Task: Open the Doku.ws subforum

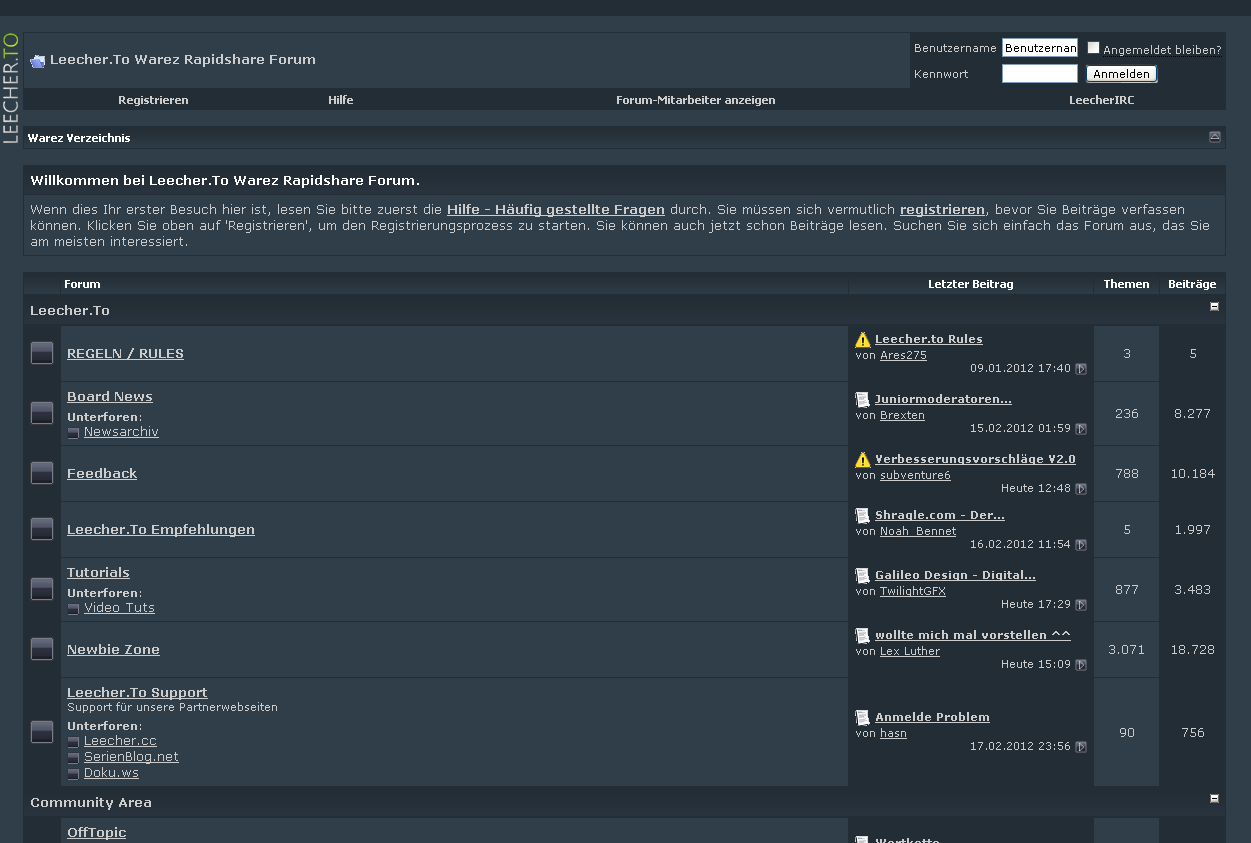Action: [x=111, y=773]
